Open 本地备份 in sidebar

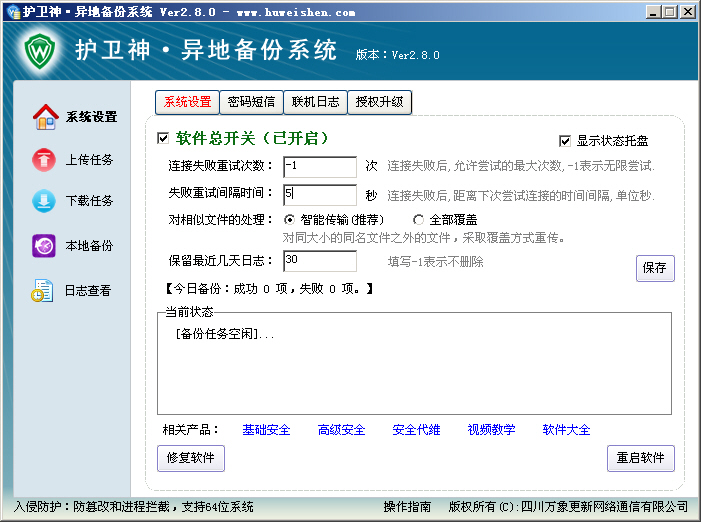tap(89, 246)
